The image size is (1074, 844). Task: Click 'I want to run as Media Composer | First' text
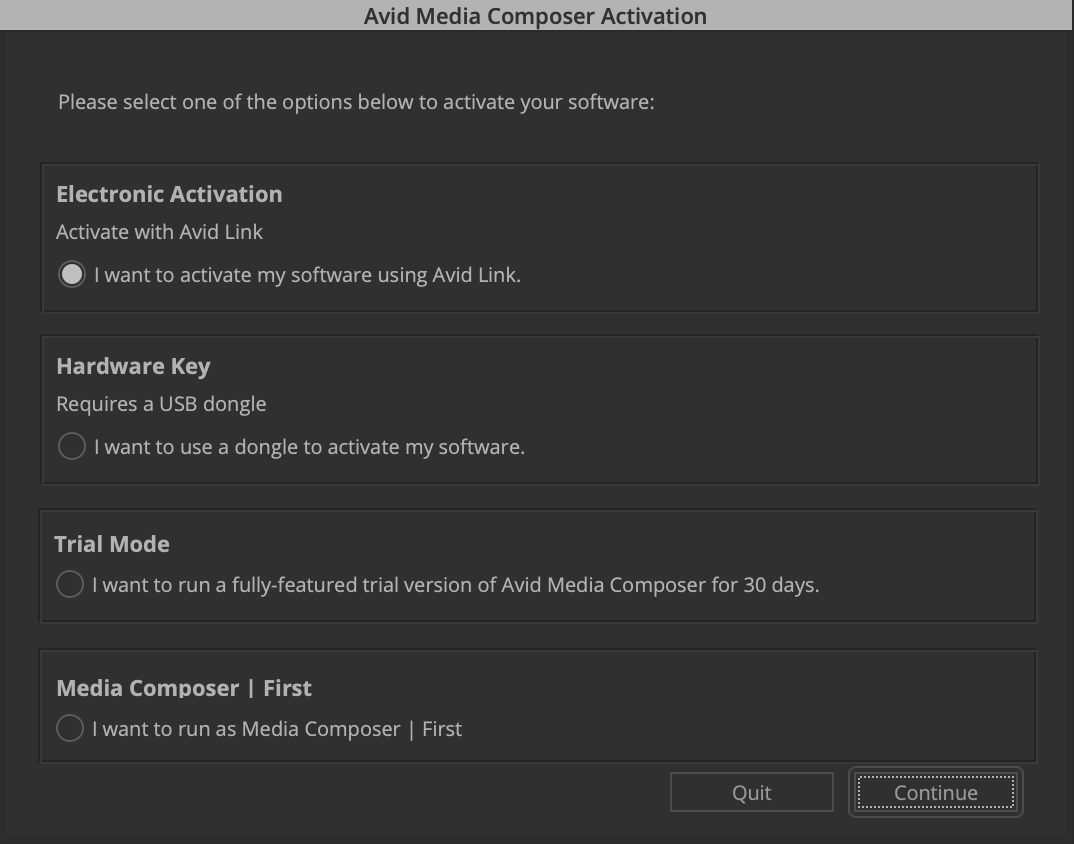[x=277, y=729]
